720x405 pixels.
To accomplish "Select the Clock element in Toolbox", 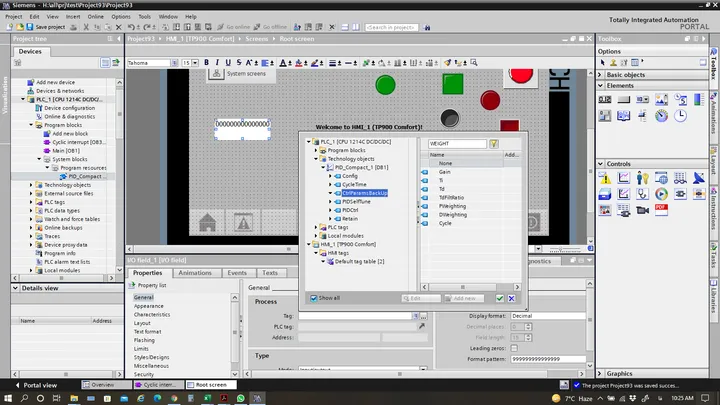I will click(680, 115).
